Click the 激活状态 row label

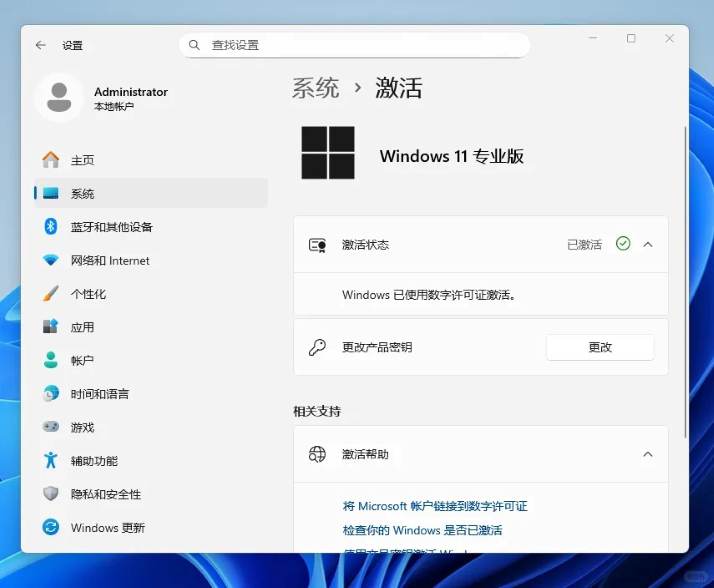(x=365, y=245)
